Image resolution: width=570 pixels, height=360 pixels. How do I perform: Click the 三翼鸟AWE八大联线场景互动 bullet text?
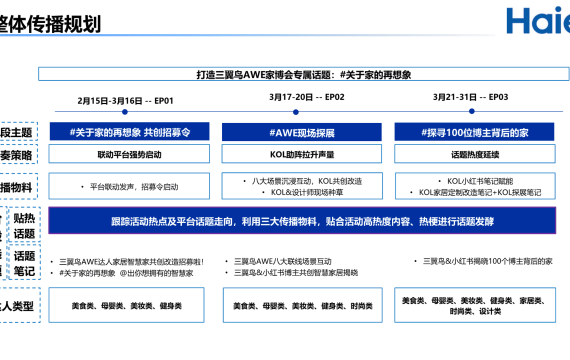(x=282, y=261)
